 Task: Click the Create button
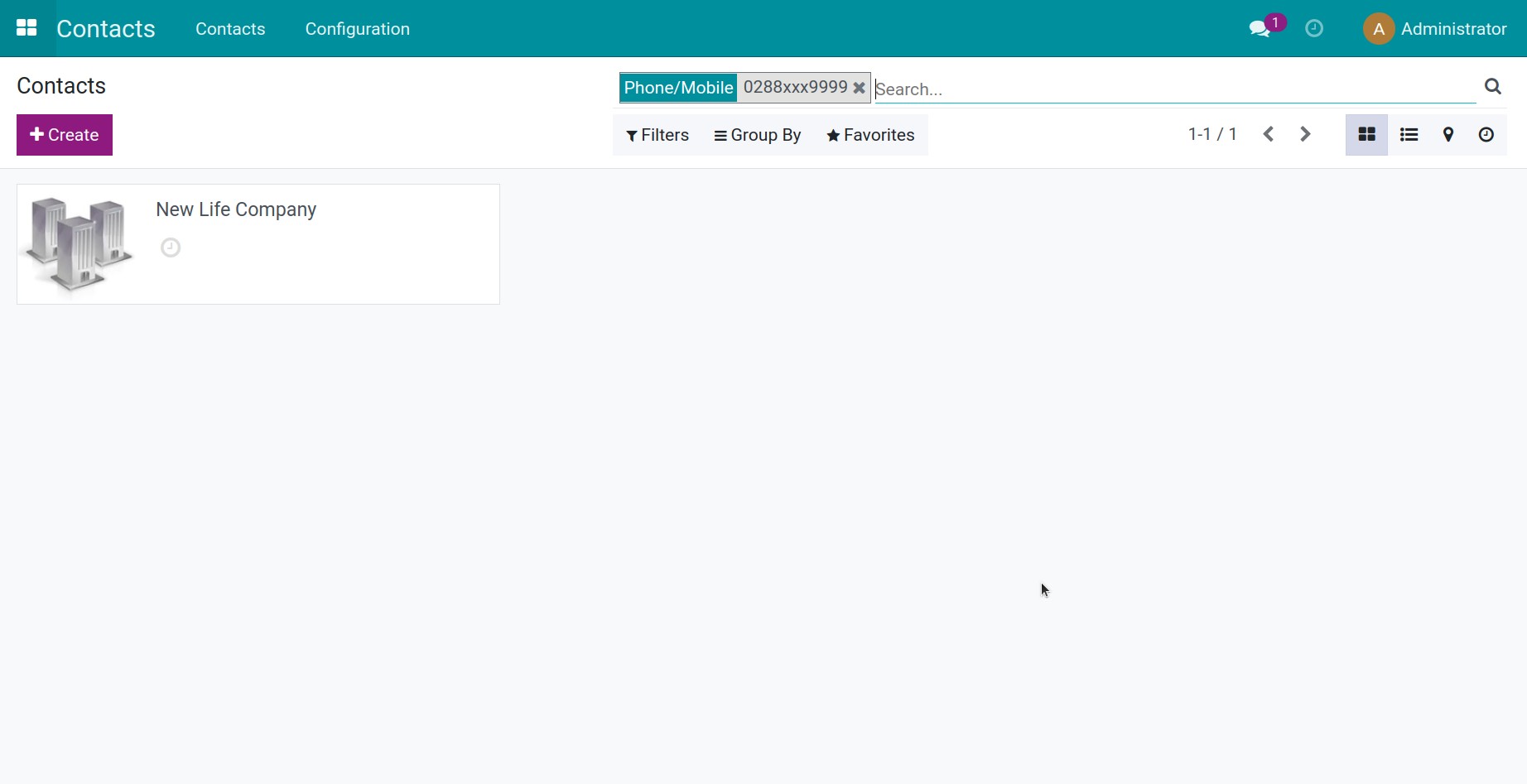(65, 135)
